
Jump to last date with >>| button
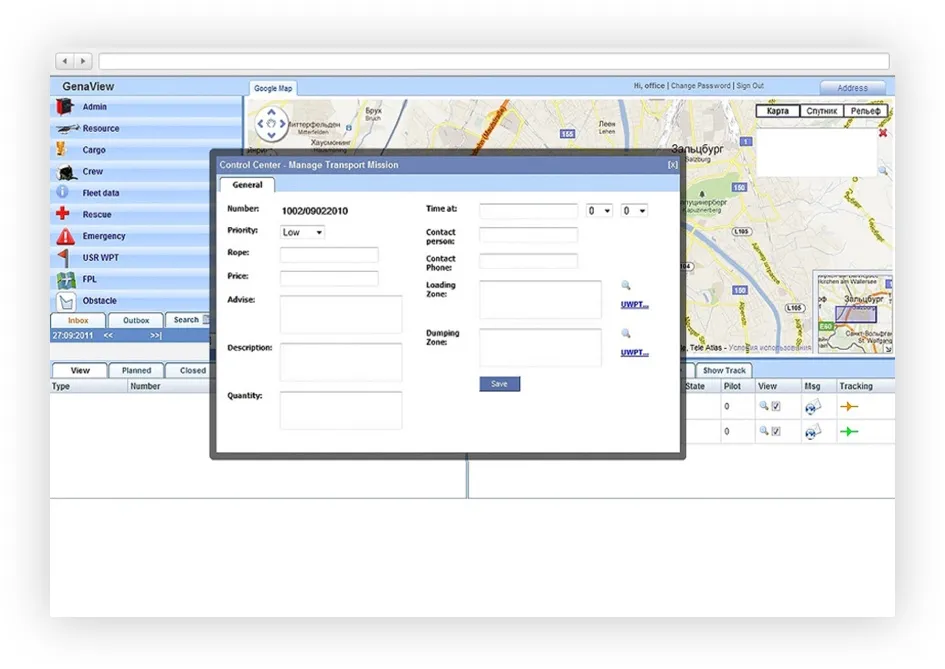[x=156, y=336]
